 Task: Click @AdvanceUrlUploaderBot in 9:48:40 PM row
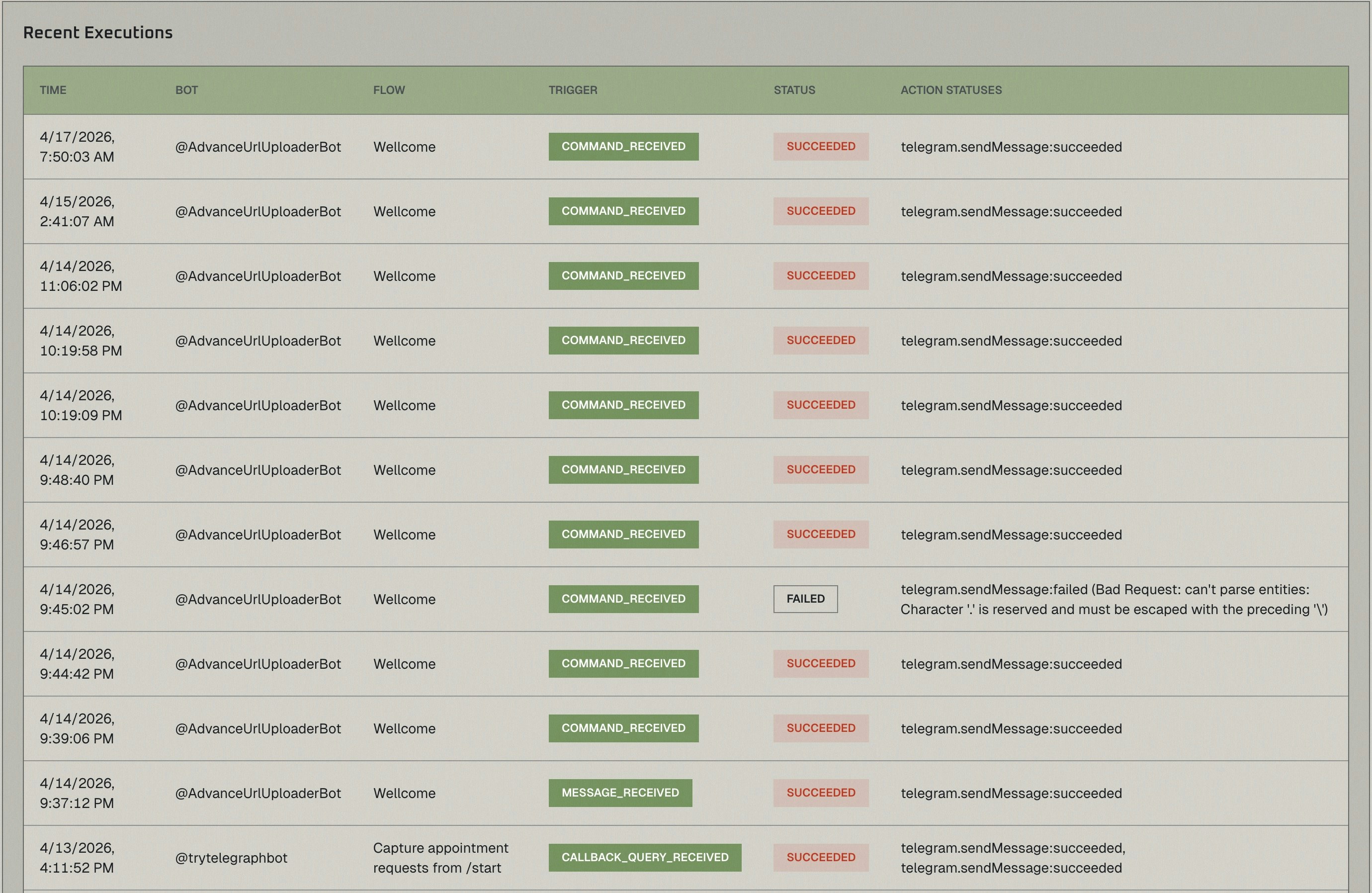(257, 470)
